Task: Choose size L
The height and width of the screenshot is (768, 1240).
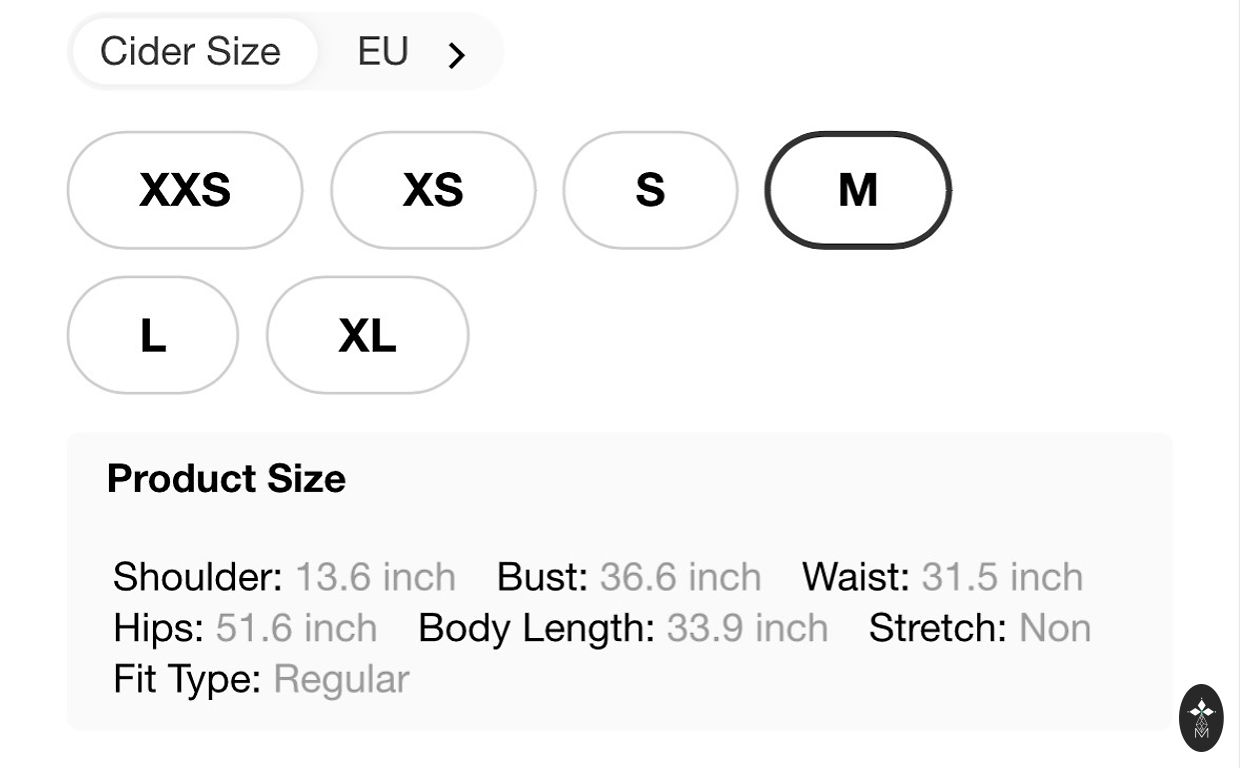Action: 153,335
